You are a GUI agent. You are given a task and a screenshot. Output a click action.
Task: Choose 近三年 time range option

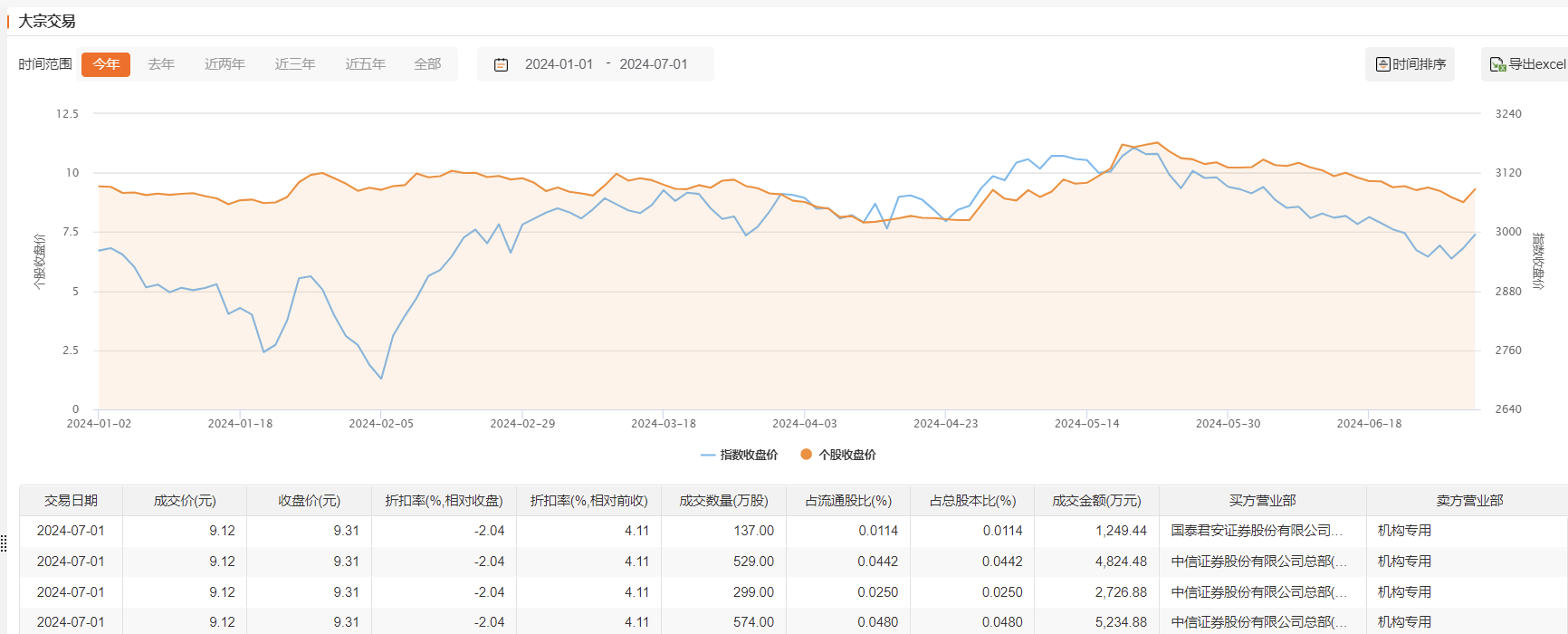click(295, 64)
